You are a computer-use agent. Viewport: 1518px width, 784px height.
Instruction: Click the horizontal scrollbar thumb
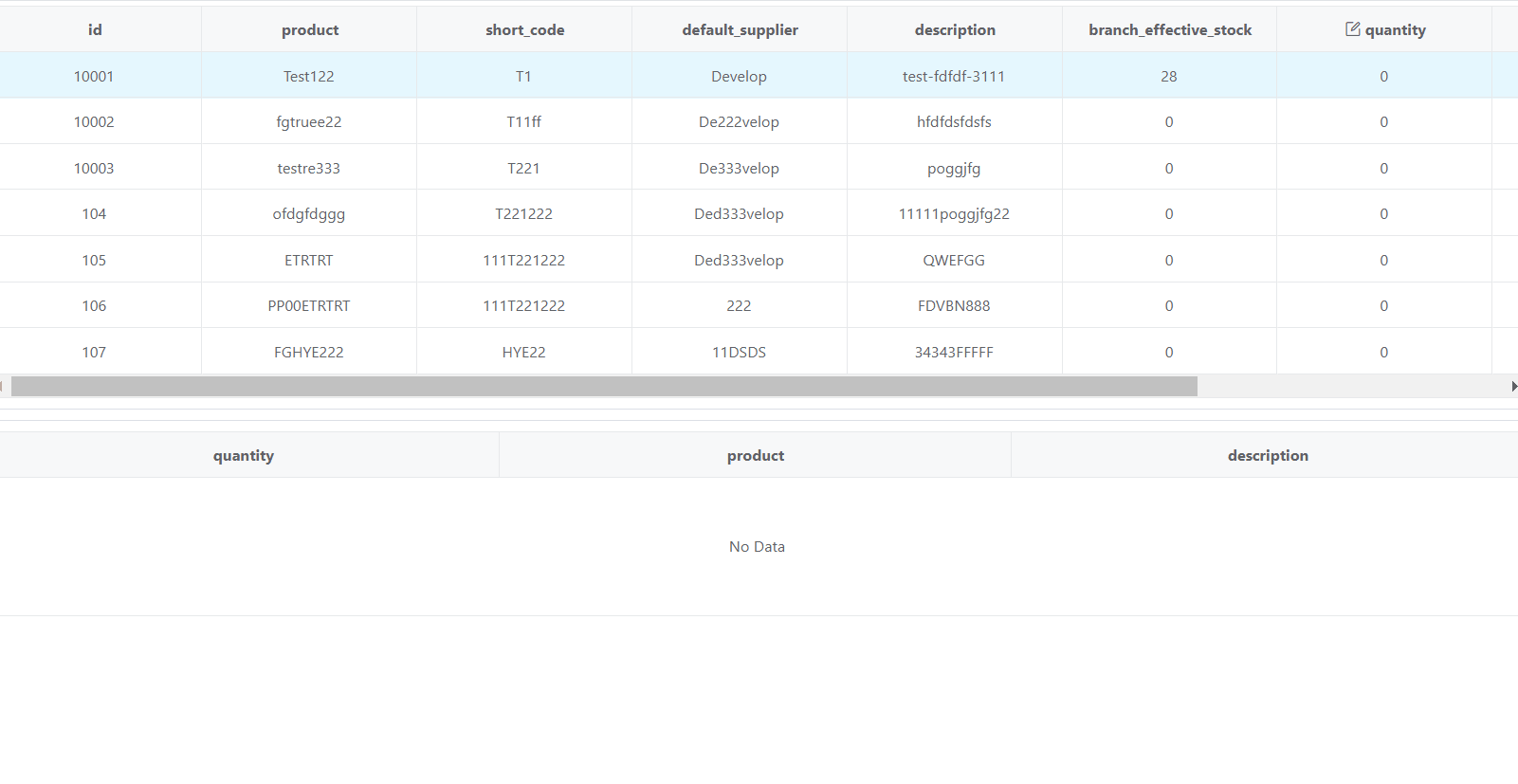(604, 386)
